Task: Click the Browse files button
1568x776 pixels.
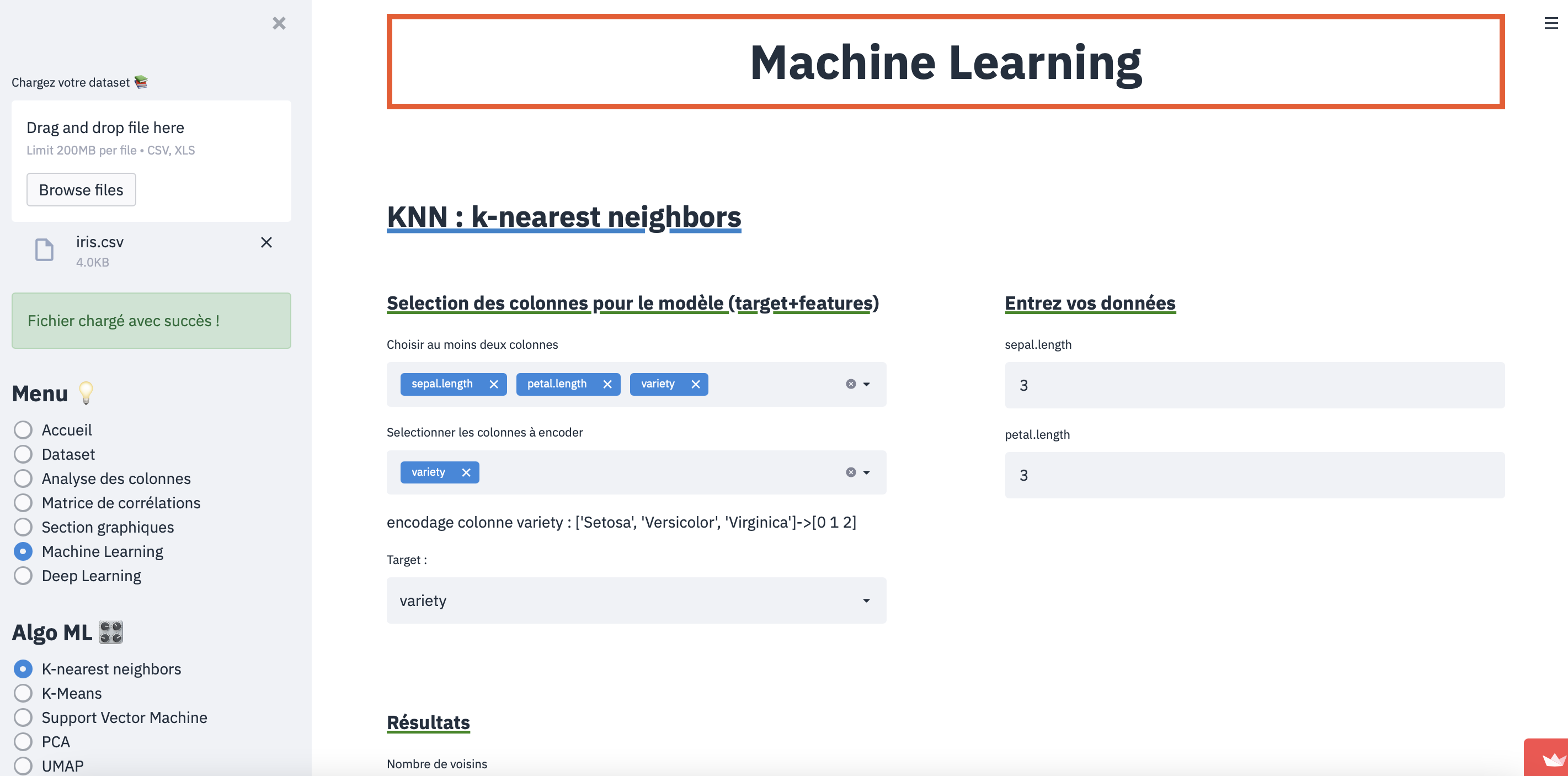Action: (x=81, y=190)
